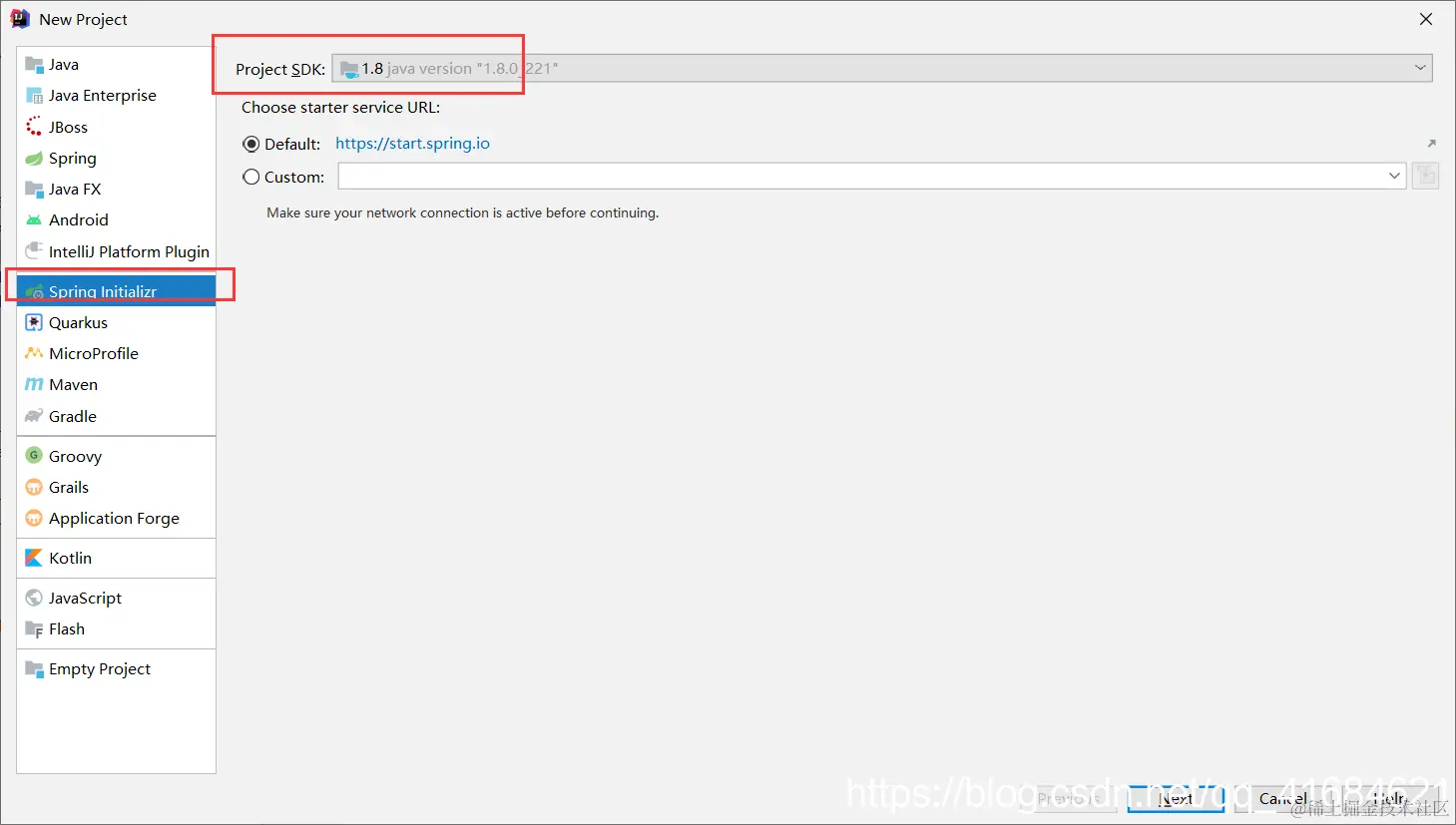
Task: Click the JBoss red dots icon
Action: (34, 127)
